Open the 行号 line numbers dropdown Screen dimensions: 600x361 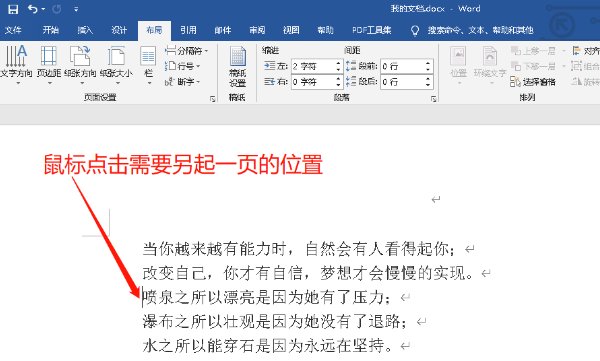pyautogui.click(x=183, y=66)
